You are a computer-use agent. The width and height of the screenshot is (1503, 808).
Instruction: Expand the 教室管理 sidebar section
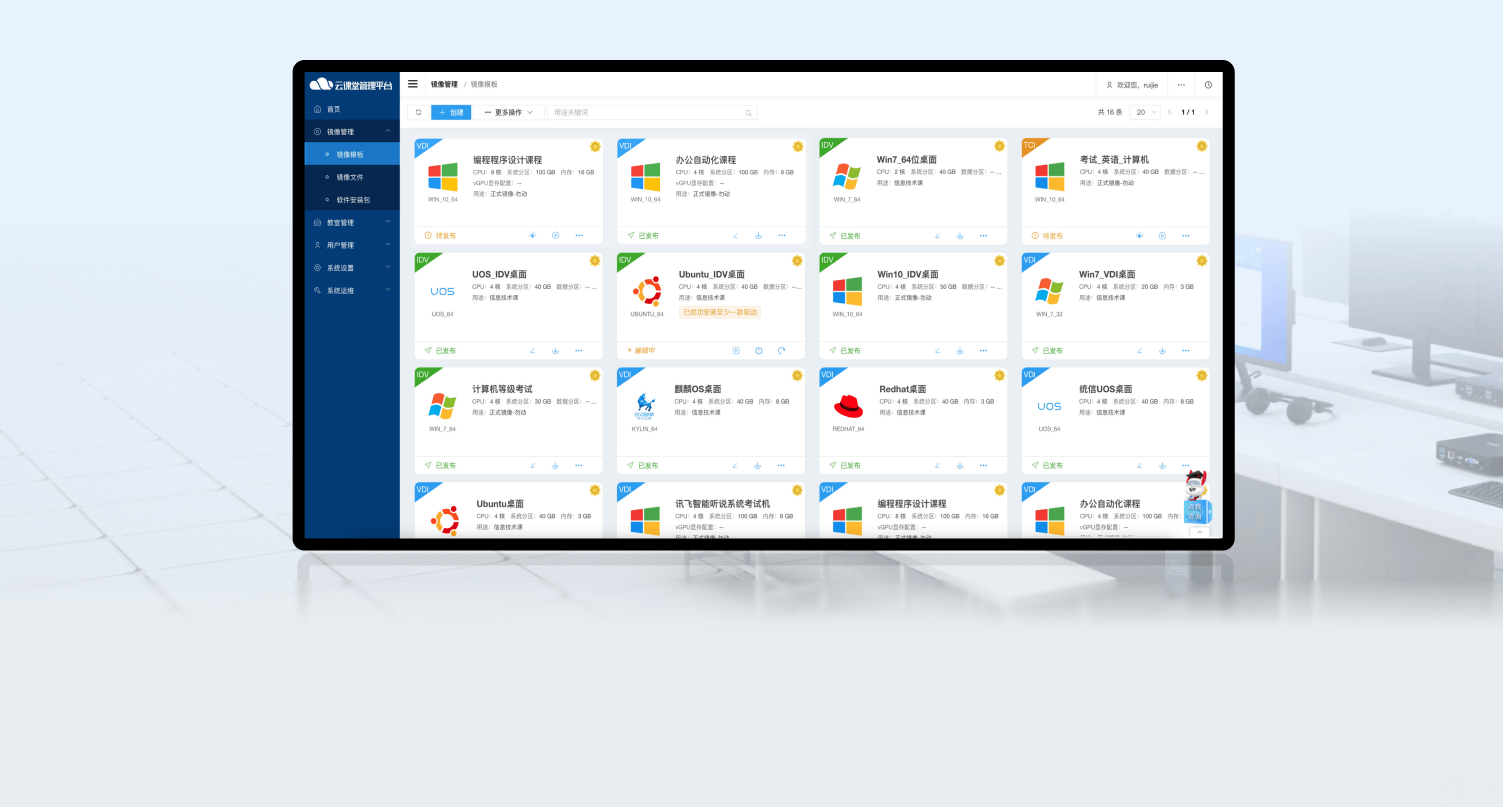click(x=352, y=222)
